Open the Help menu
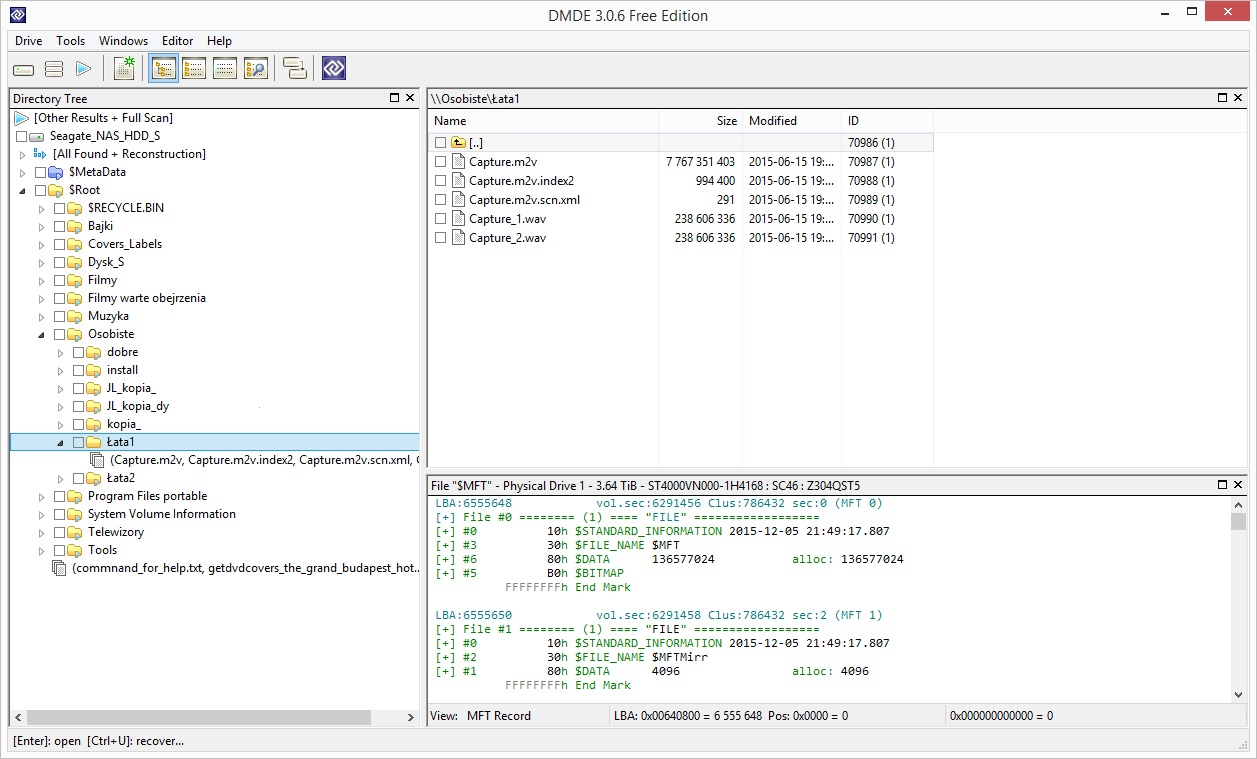The width and height of the screenshot is (1257, 759). (219, 41)
